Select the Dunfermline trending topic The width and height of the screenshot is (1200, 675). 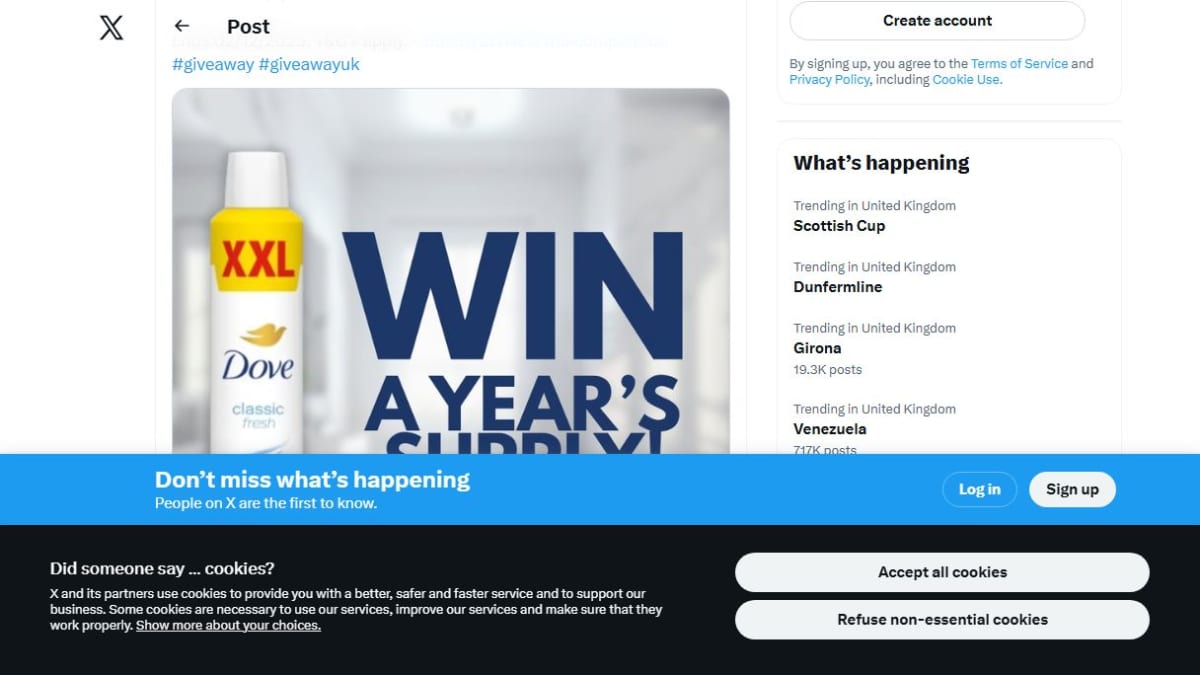pyautogui.click(x=949, y=277)
